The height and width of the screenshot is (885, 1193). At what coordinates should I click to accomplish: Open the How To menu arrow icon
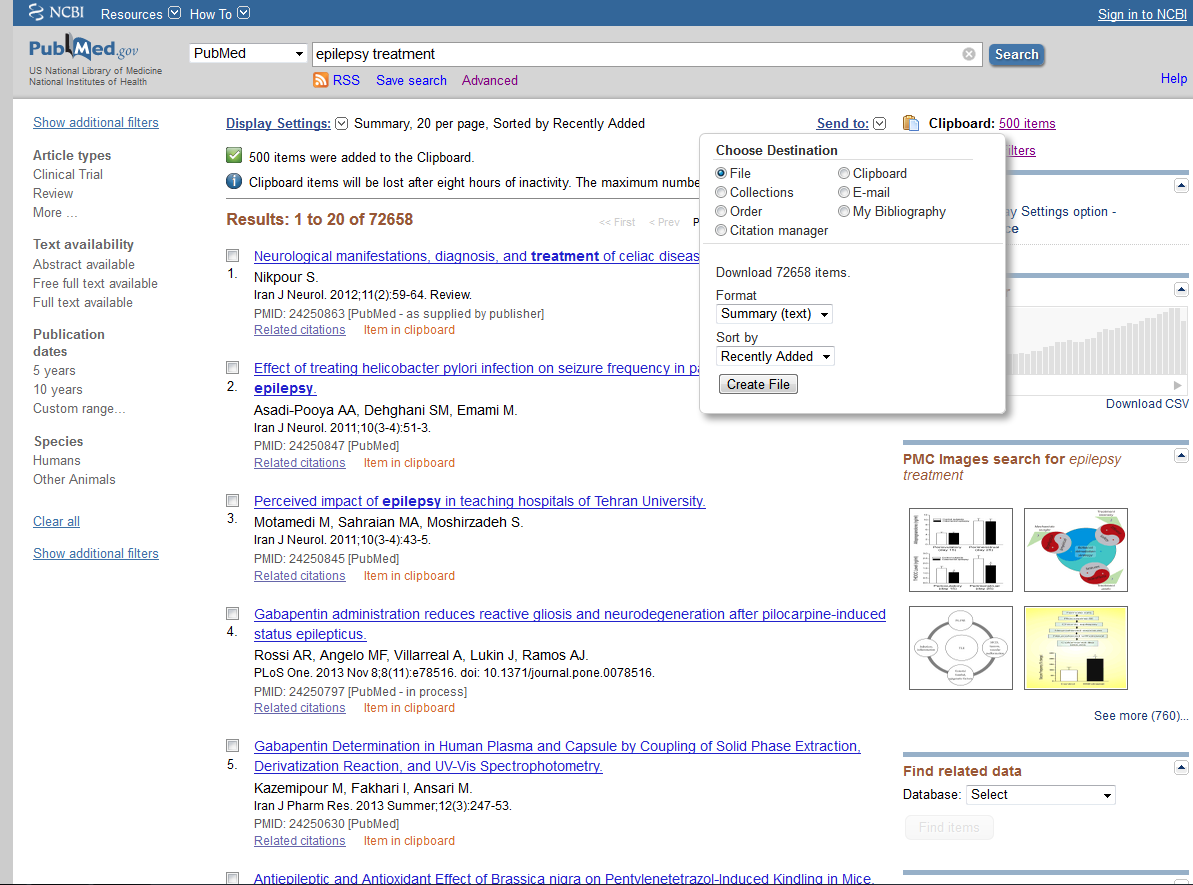[243, 13]
